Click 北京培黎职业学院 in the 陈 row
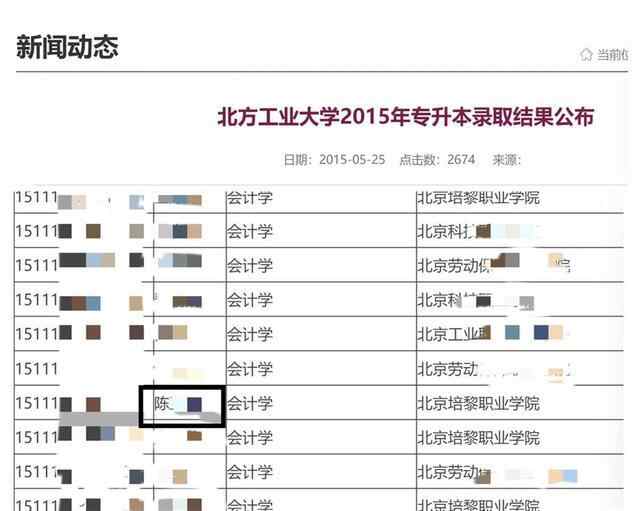Image resolution: width=640 pixels, height=511 pixels. (x=478, y=403)
